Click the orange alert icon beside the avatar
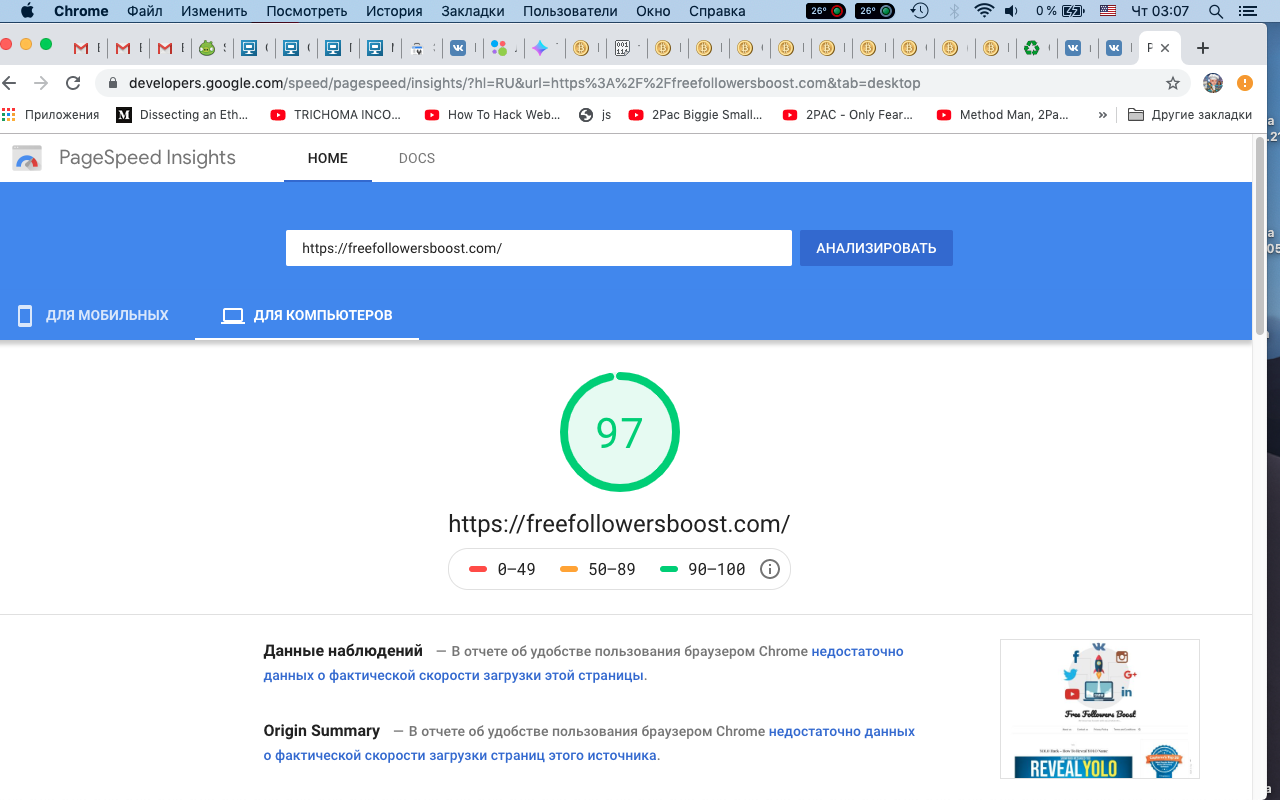The height and width of the screenshot is (800, 1280). [1245, 83]
